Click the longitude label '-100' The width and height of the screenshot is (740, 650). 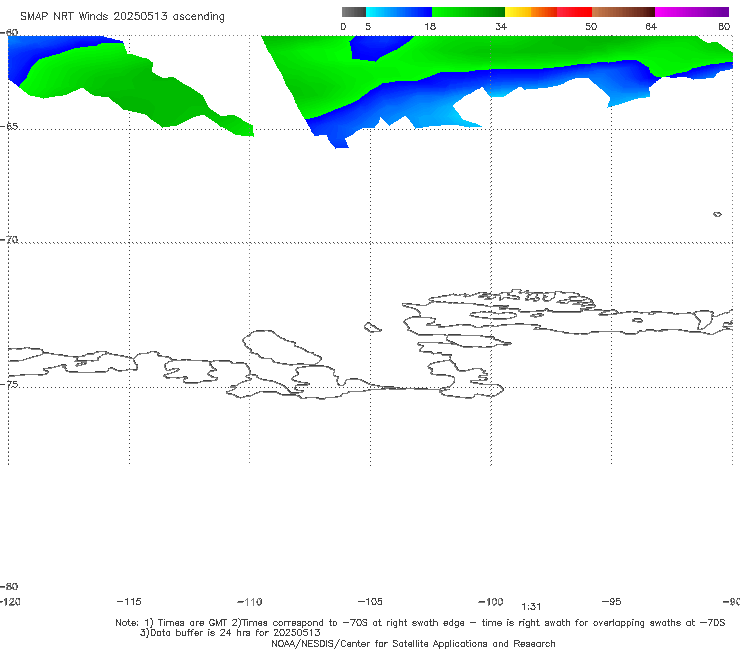(x=491, y=601)
